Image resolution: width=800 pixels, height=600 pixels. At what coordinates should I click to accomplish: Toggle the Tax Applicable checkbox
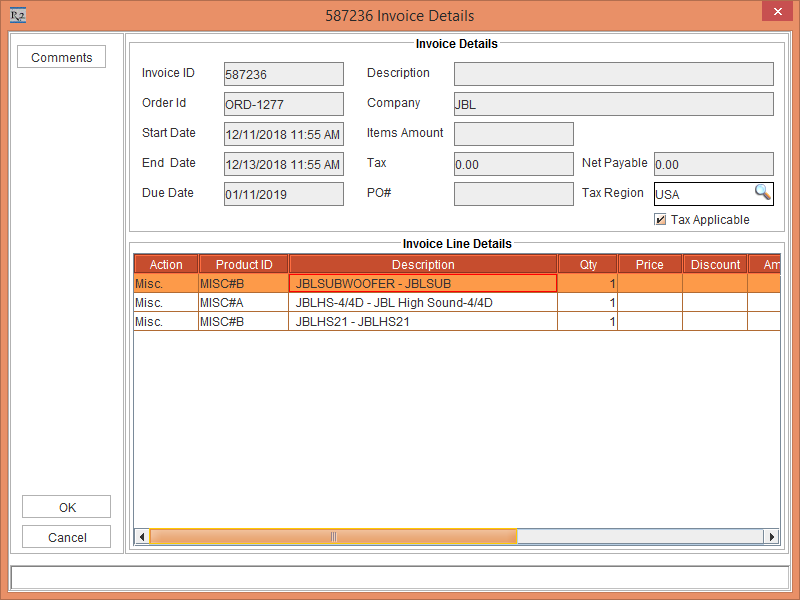click(660, 220)
